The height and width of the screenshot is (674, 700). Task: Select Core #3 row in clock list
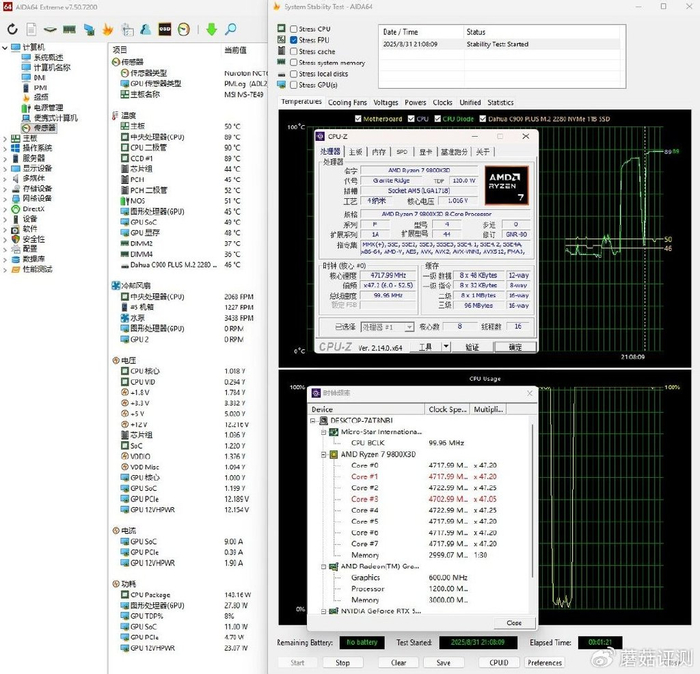pyautogui.click(x=365, y=498)
